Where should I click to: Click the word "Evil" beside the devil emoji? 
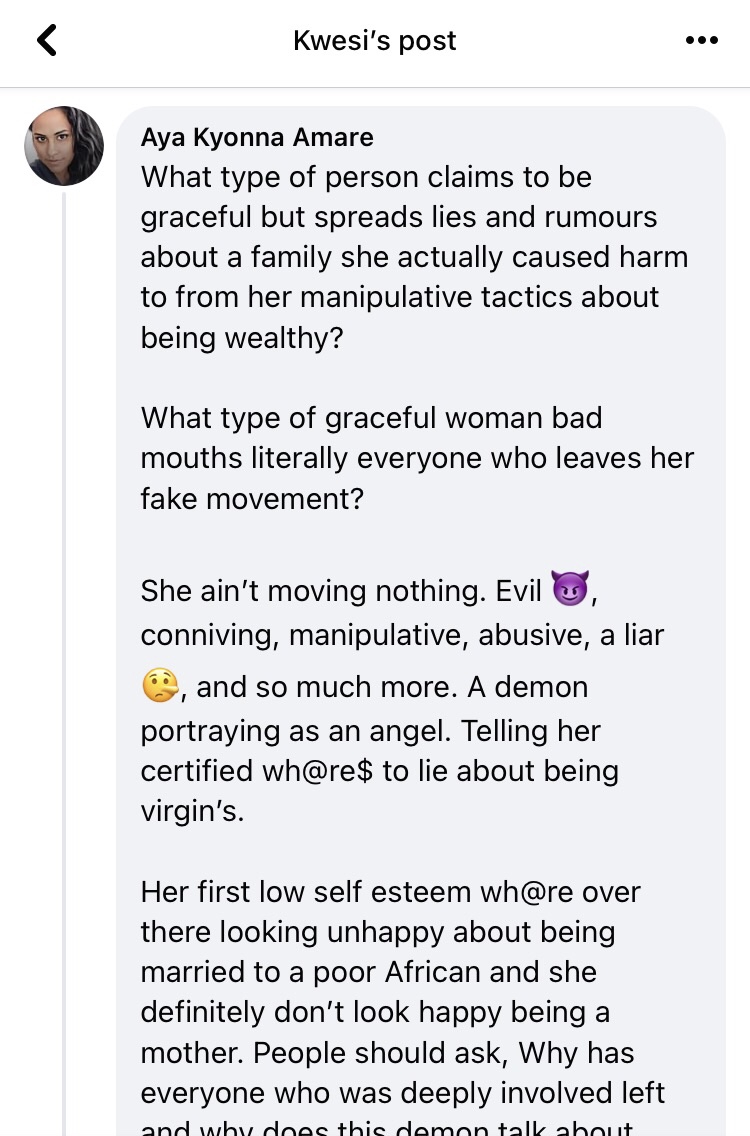point(520,591)
